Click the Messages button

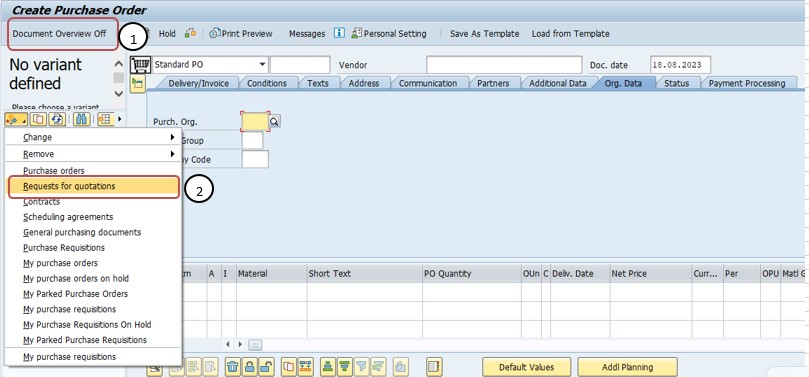pos(307,34)
